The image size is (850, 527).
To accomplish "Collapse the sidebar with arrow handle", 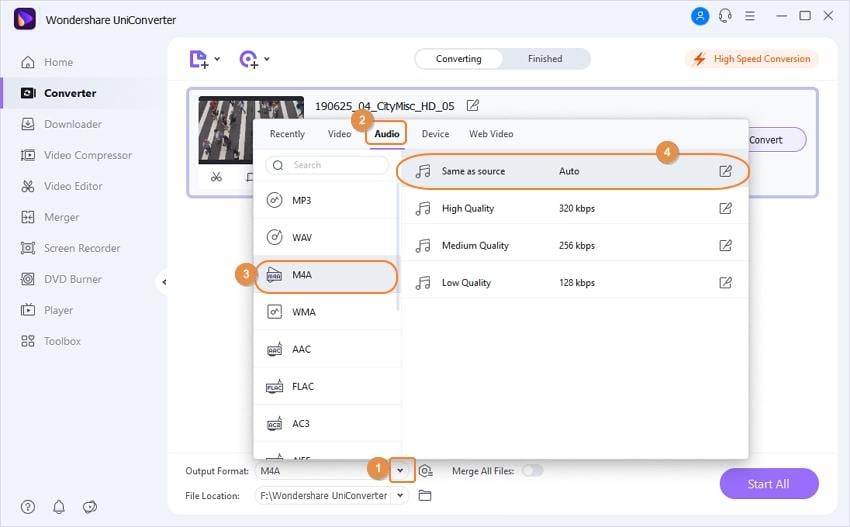I will [x=164, y=282].
